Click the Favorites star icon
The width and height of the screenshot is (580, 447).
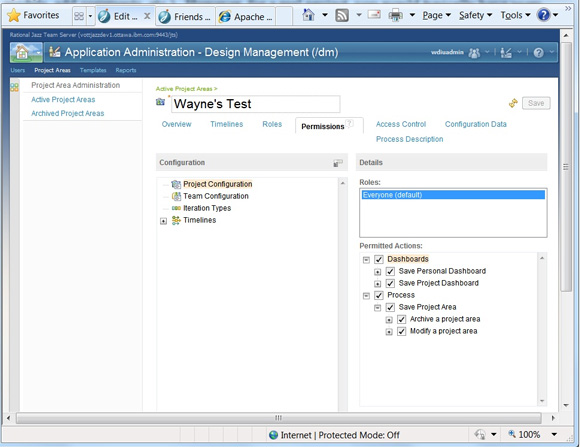(13, 16)
